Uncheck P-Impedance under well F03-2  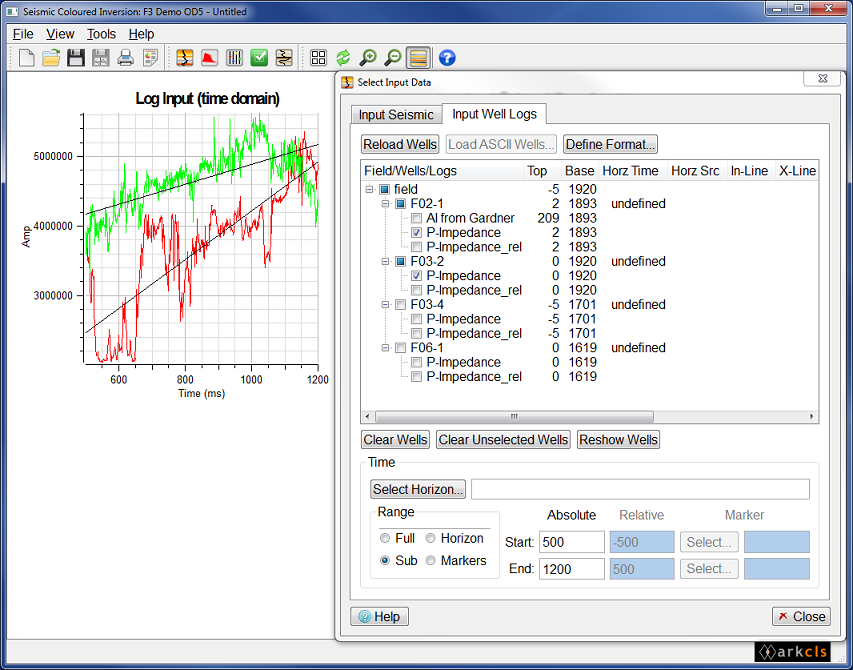click(x=416, y=276)
